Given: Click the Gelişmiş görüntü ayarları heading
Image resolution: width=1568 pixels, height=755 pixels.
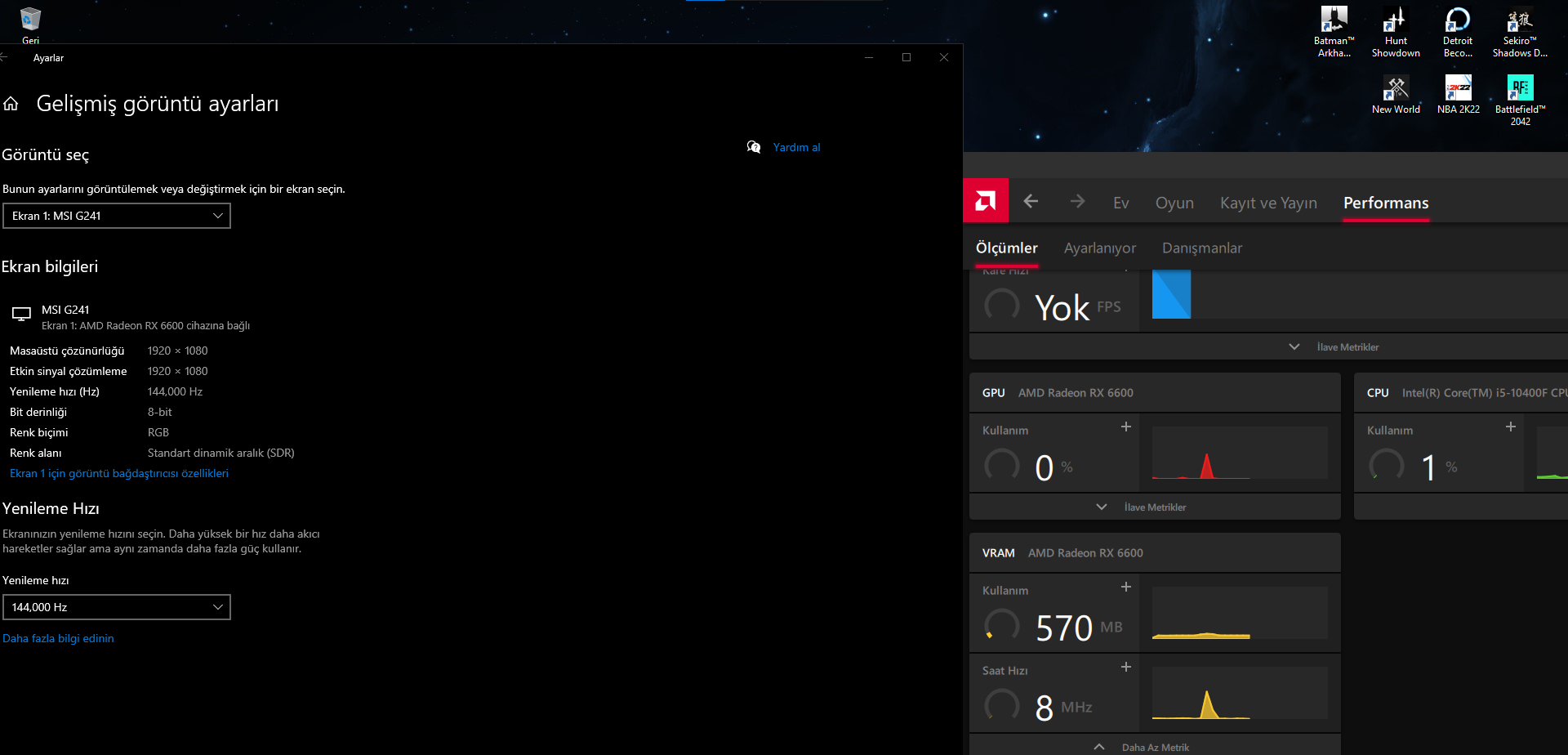Looking at the screenshot, I should pyautogui.click(x=158, y=104).
